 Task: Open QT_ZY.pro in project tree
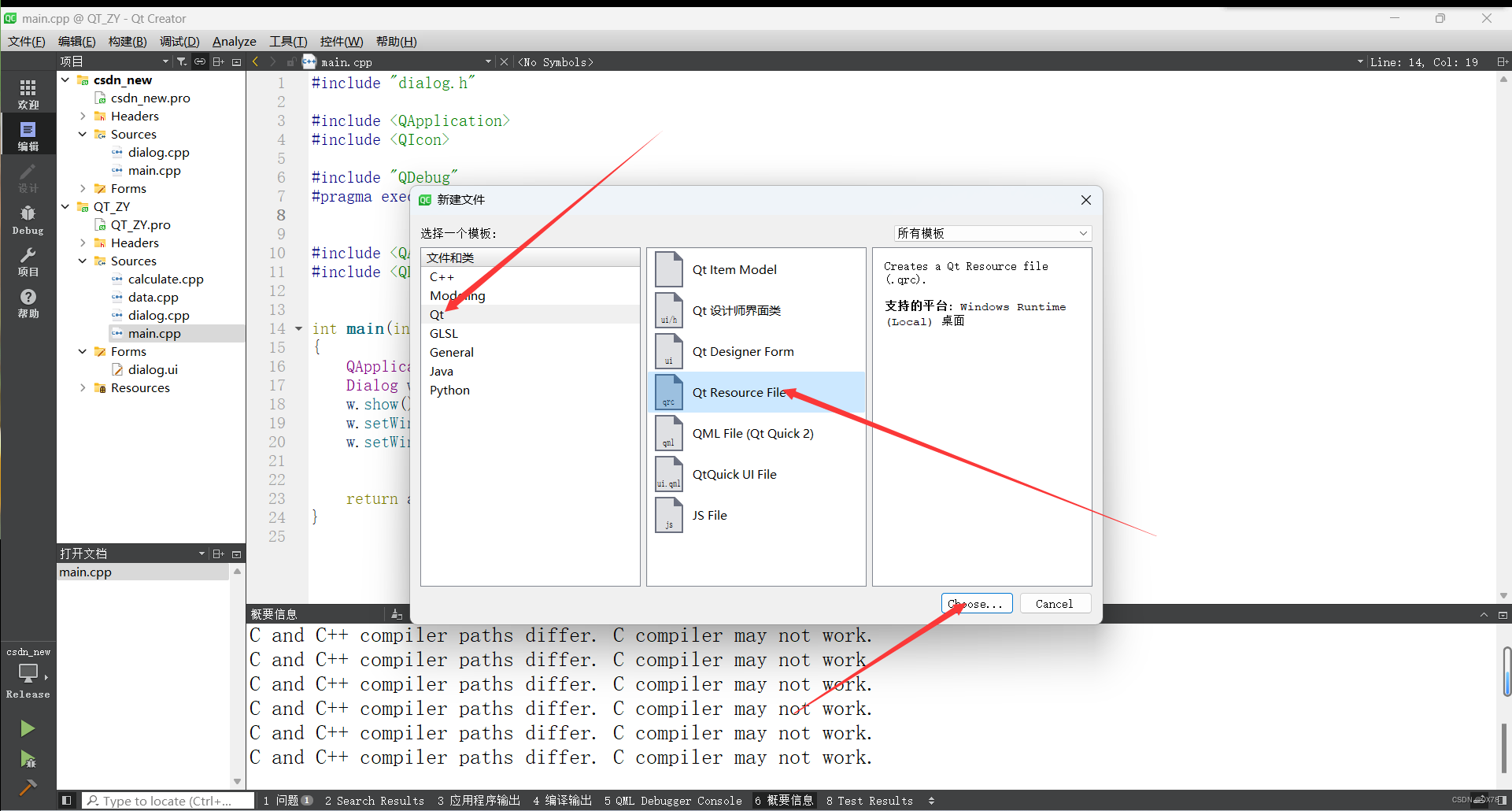coord(140,224)
